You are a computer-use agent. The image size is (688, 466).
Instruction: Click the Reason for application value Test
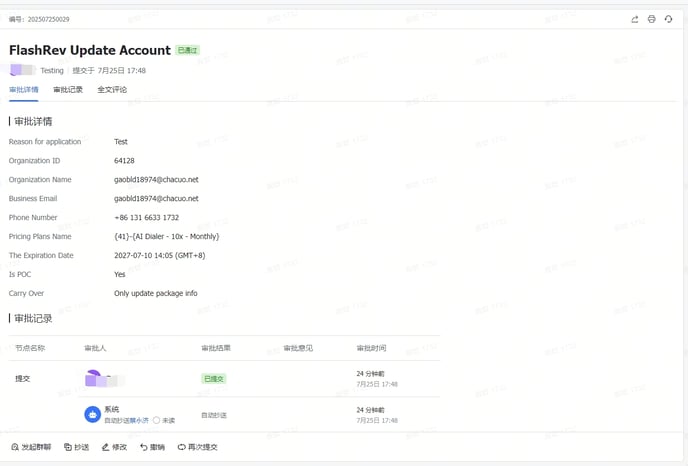click(121, 141)
